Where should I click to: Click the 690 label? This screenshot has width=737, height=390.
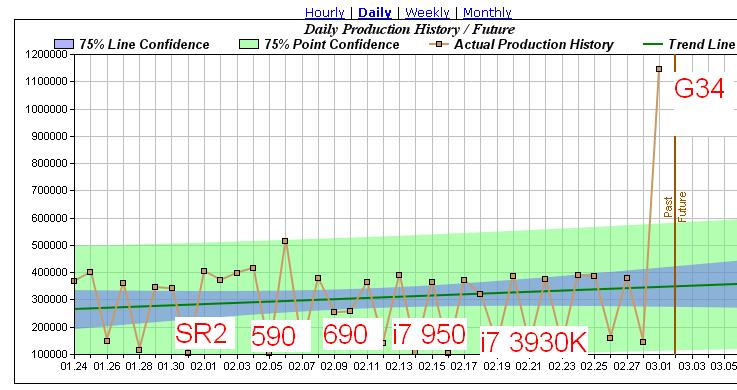click(345, 334)
